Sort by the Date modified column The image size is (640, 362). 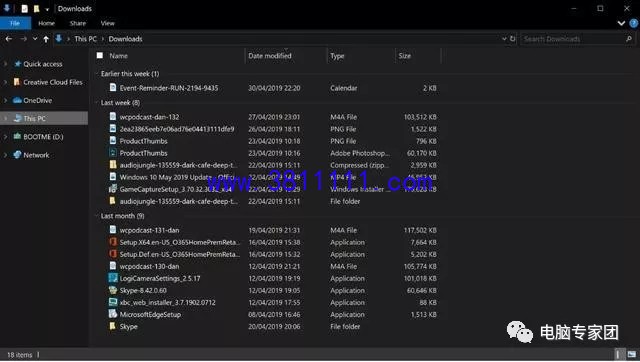tap(270, 56)
